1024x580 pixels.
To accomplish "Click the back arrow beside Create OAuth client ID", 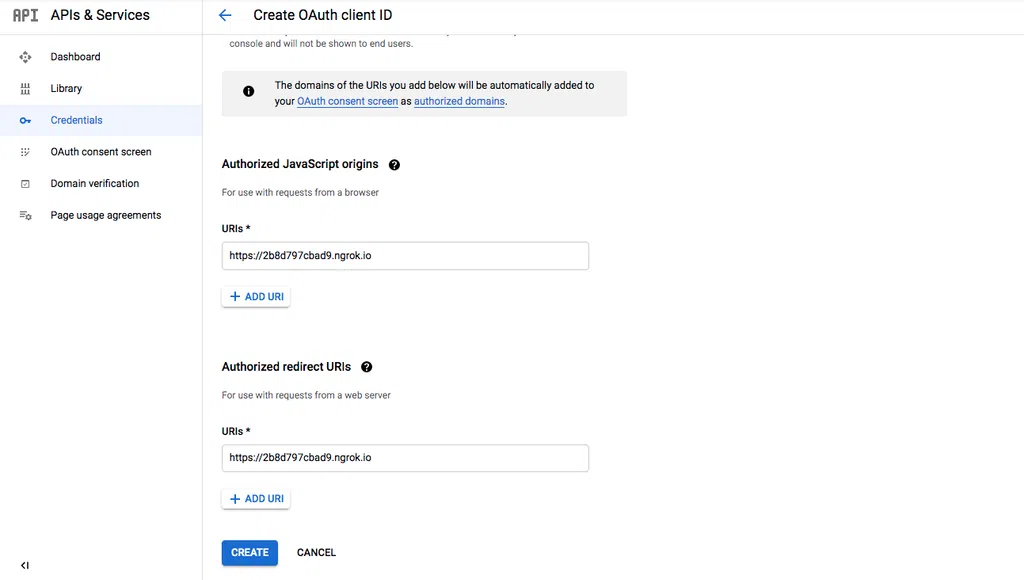I will pos(225,15).
